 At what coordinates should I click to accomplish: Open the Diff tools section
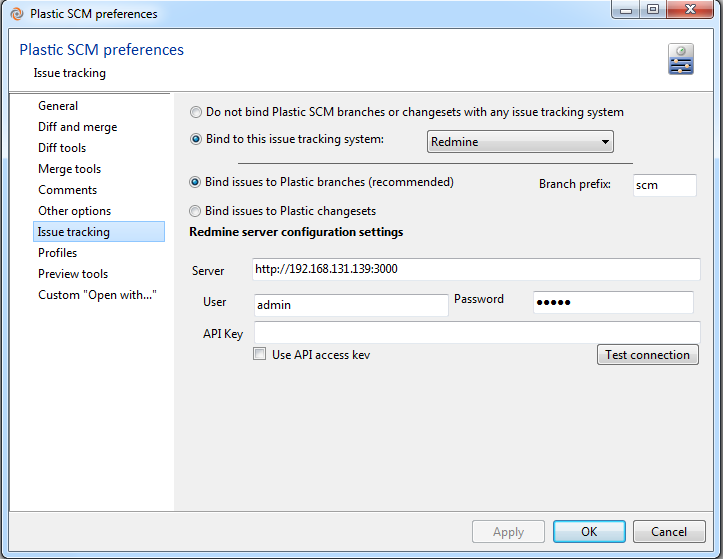coord(62,148)
